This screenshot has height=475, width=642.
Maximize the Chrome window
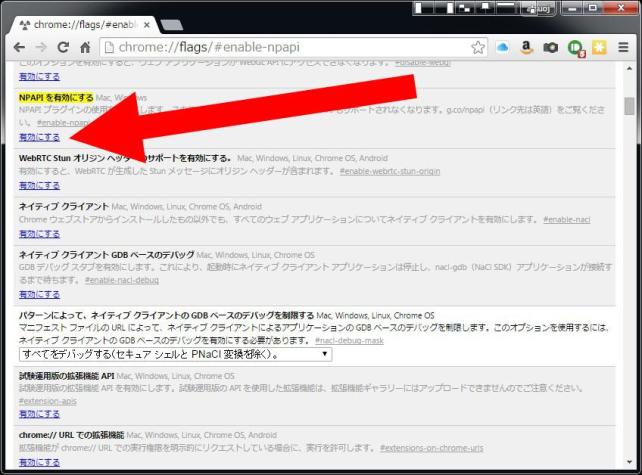pyautogui.click(x=593, y=8)
